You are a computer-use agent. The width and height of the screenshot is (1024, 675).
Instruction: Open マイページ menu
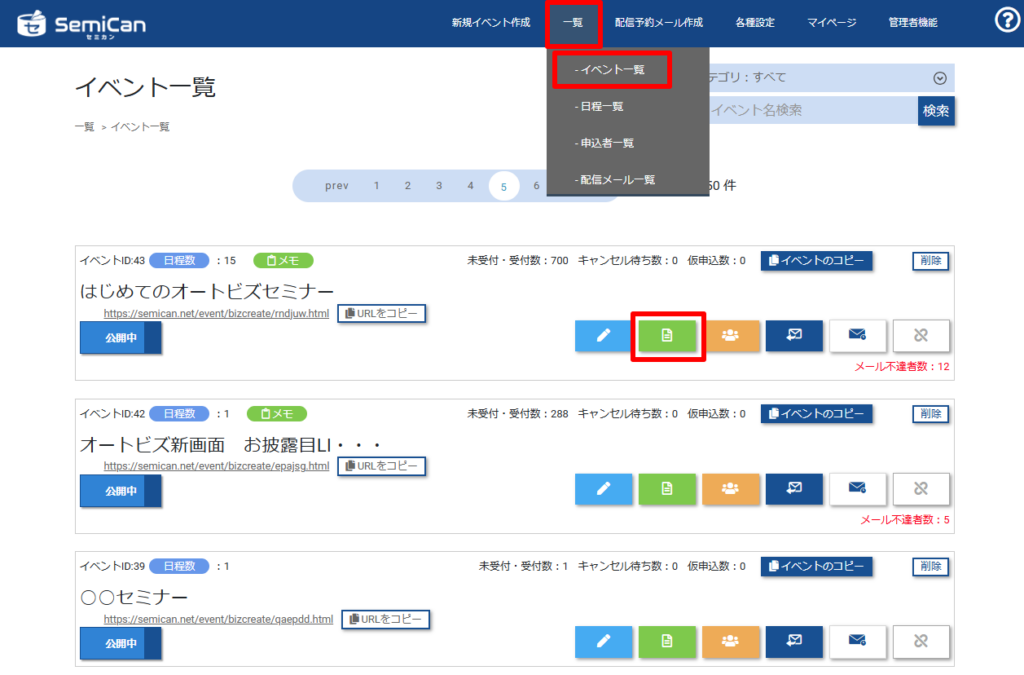831,23
